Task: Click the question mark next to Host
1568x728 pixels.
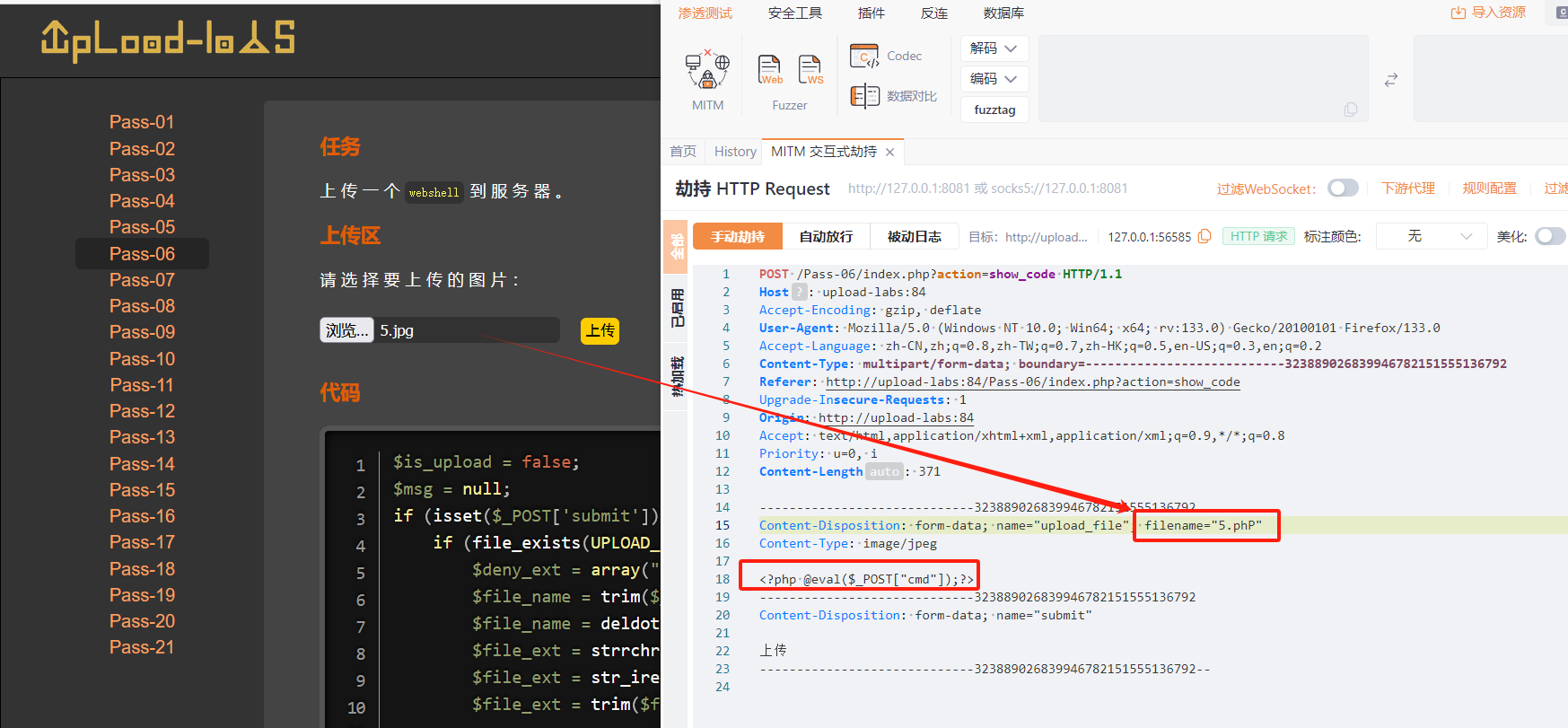Action: tap(800, 292)
